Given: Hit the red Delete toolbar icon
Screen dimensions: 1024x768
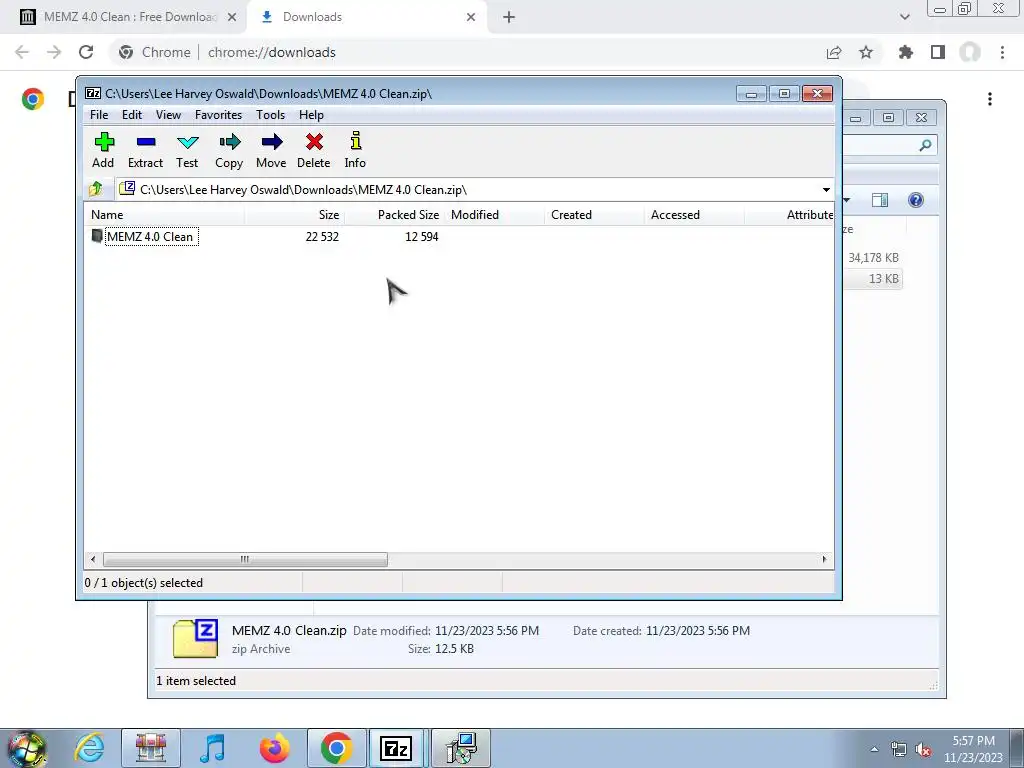Looking at the screenshot, I should point(313,150).
